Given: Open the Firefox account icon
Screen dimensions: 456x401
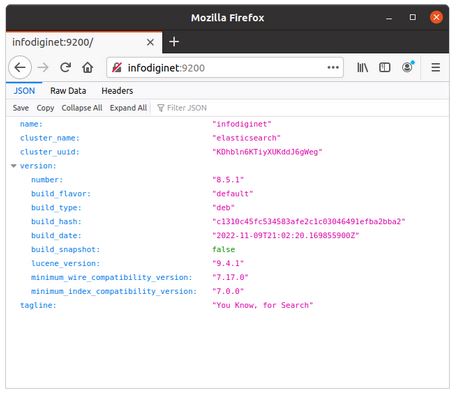Looking at the screenshot, I should pos(407,67).
